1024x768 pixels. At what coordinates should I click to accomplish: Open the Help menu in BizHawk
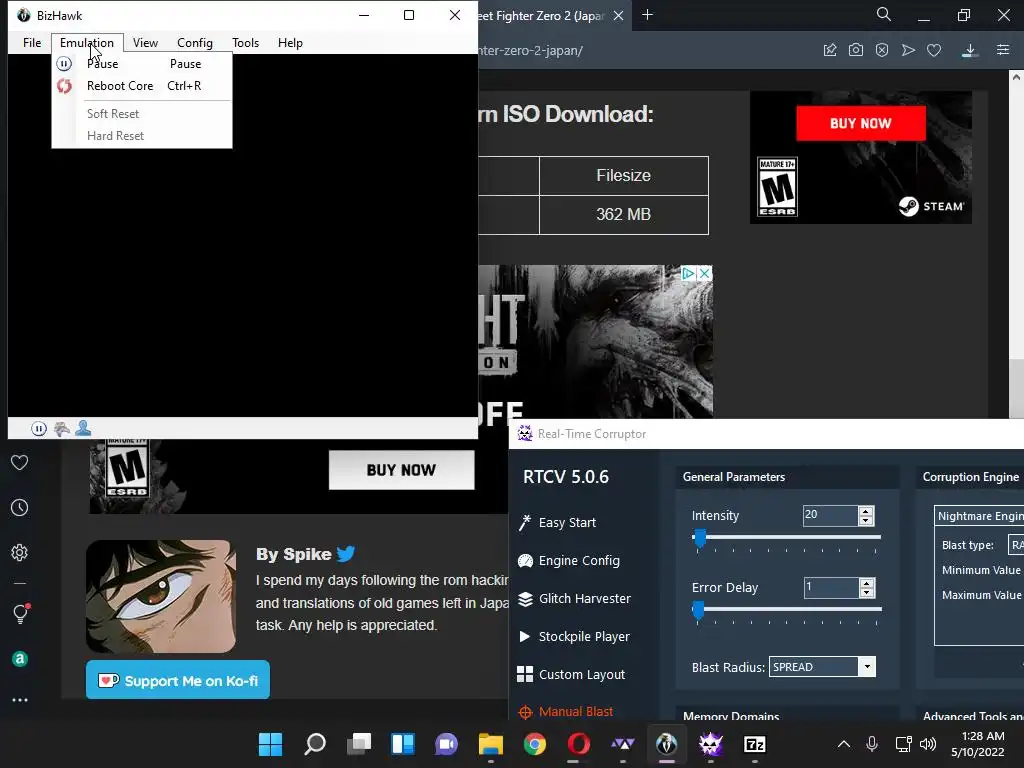coord(290,42)
